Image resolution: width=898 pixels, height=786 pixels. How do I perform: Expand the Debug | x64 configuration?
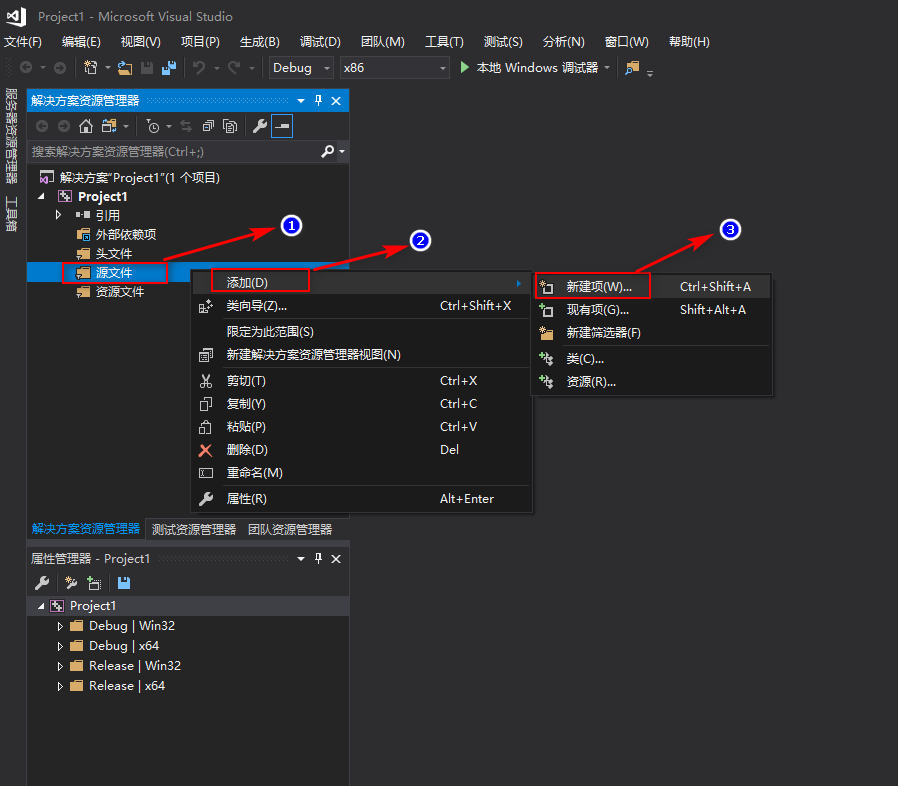60,646
